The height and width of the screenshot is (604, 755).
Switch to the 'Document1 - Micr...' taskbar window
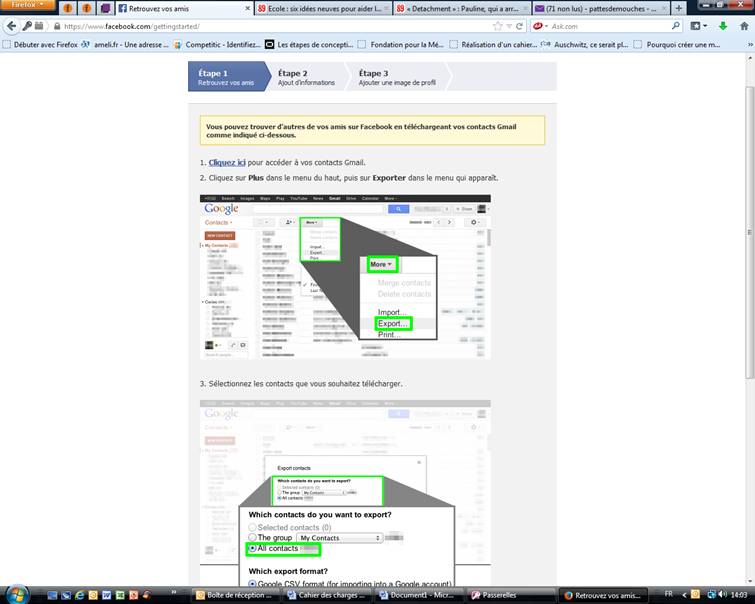(x=417, y=595)
